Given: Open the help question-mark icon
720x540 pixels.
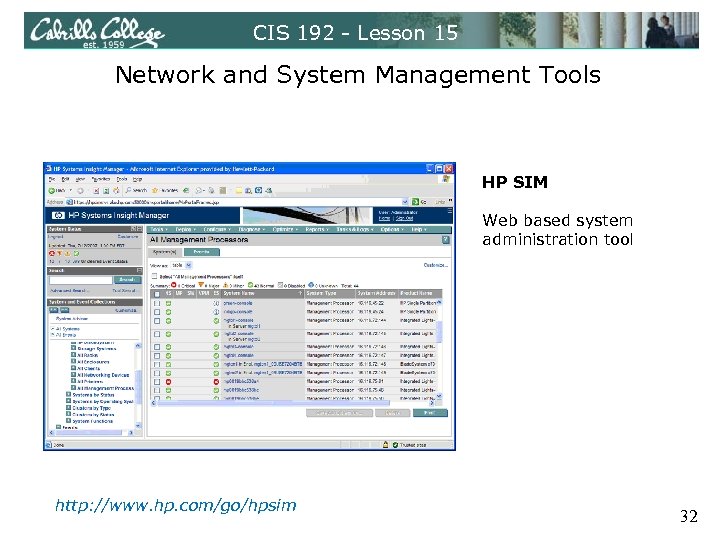Looking at the screenshot, I should [x=445, y=240].
